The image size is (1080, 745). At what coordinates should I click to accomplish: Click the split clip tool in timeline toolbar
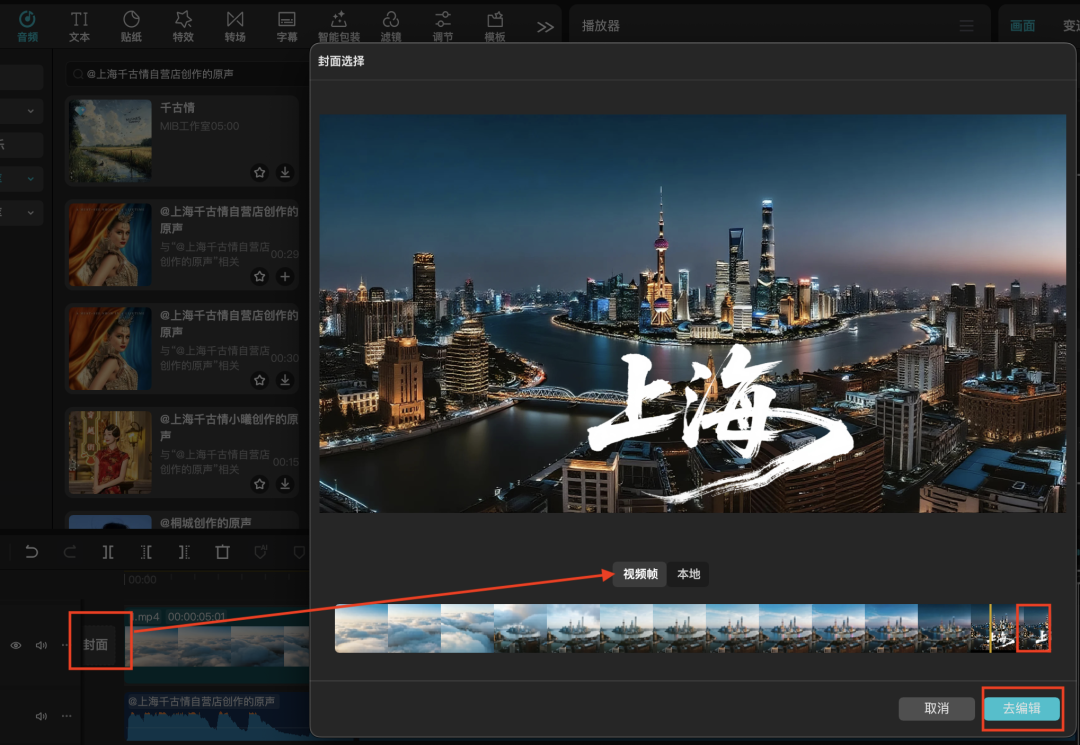108,552
